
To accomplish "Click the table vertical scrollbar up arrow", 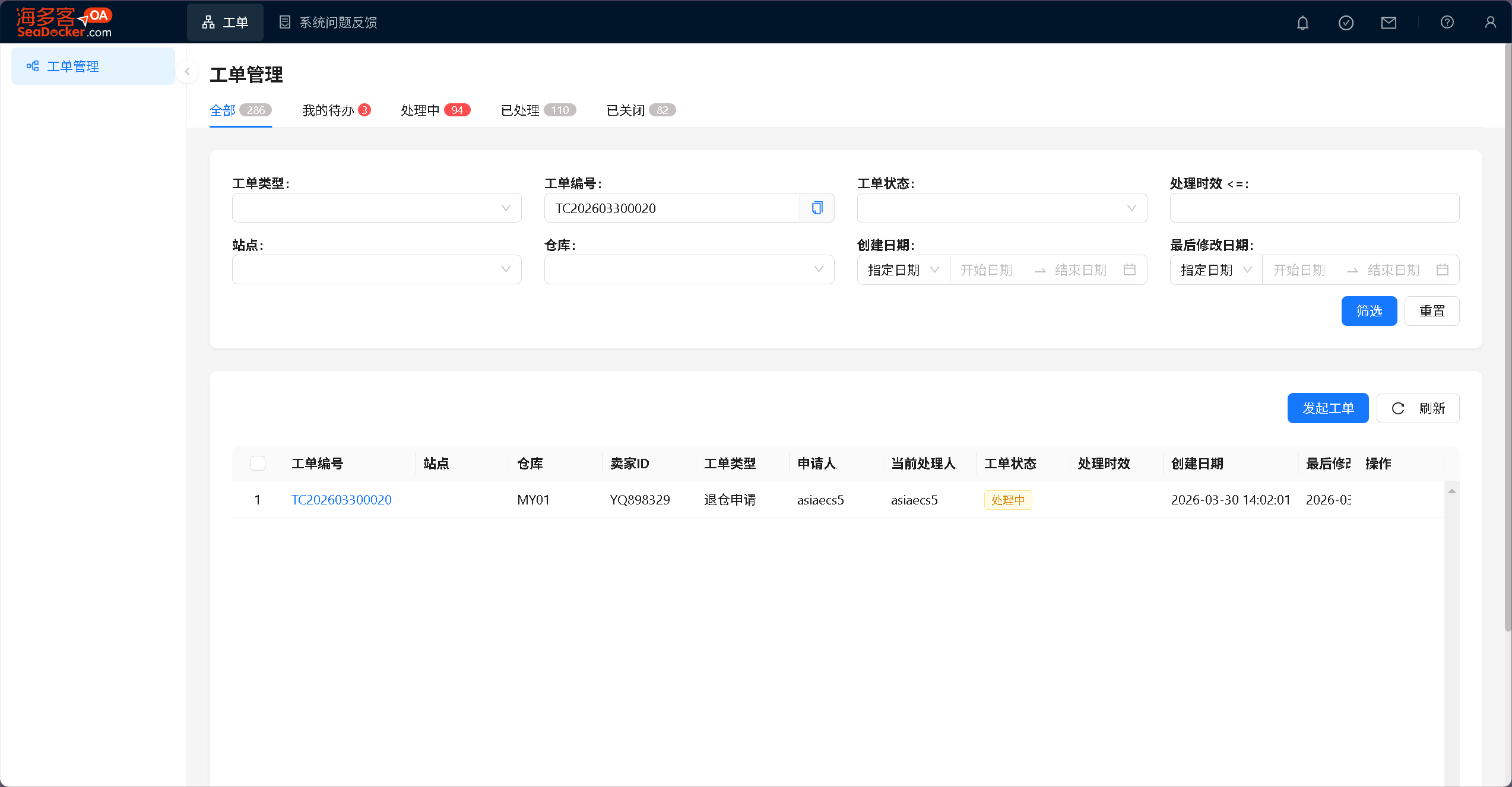I will point(1451,491).
